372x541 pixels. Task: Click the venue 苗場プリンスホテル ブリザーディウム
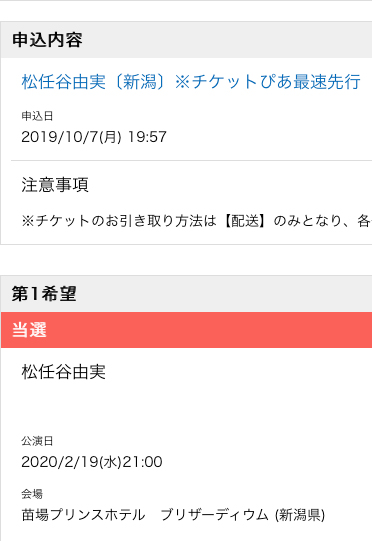coord(145,515)
